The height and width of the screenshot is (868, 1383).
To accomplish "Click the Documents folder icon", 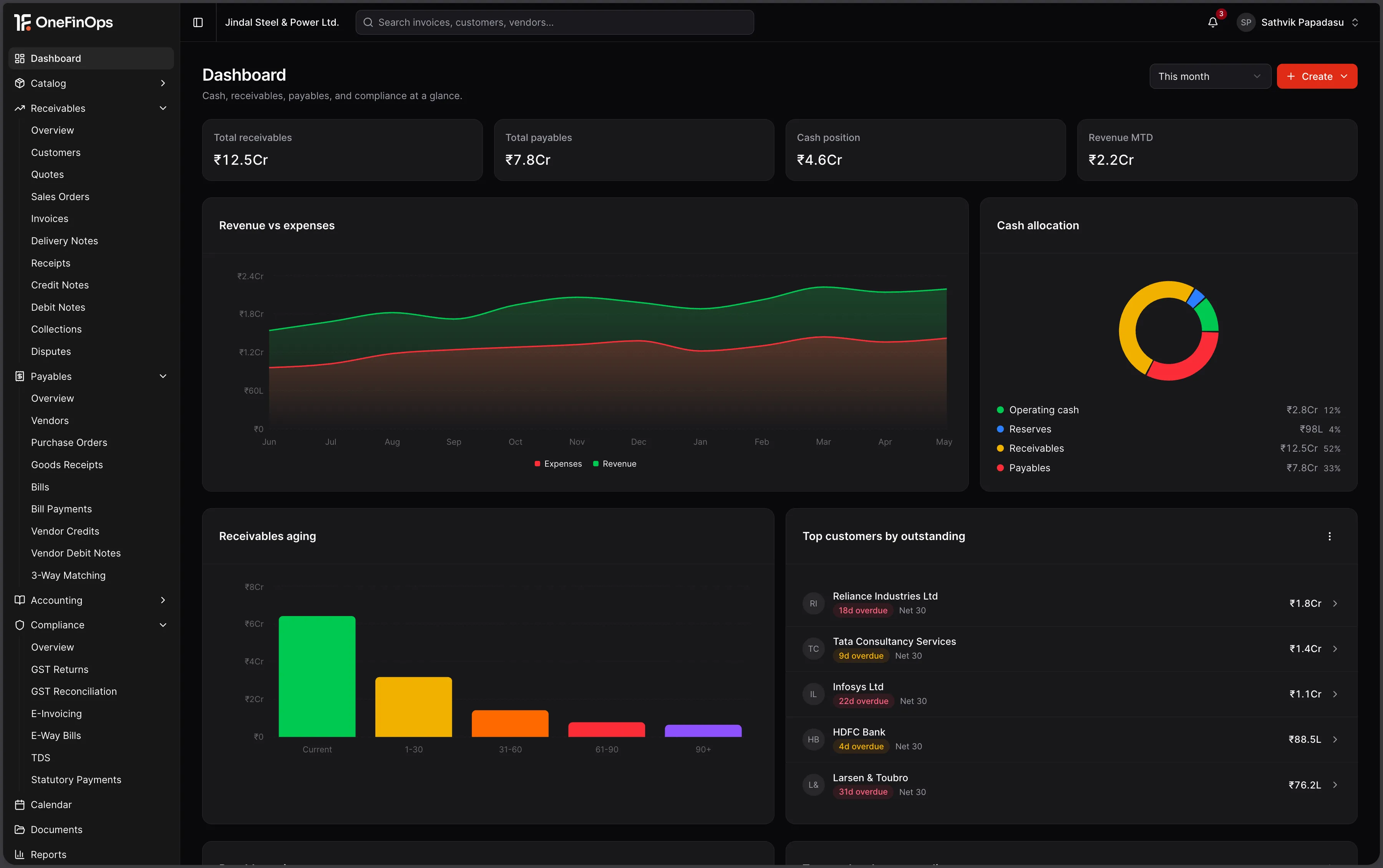I will [x=20, y=830].
